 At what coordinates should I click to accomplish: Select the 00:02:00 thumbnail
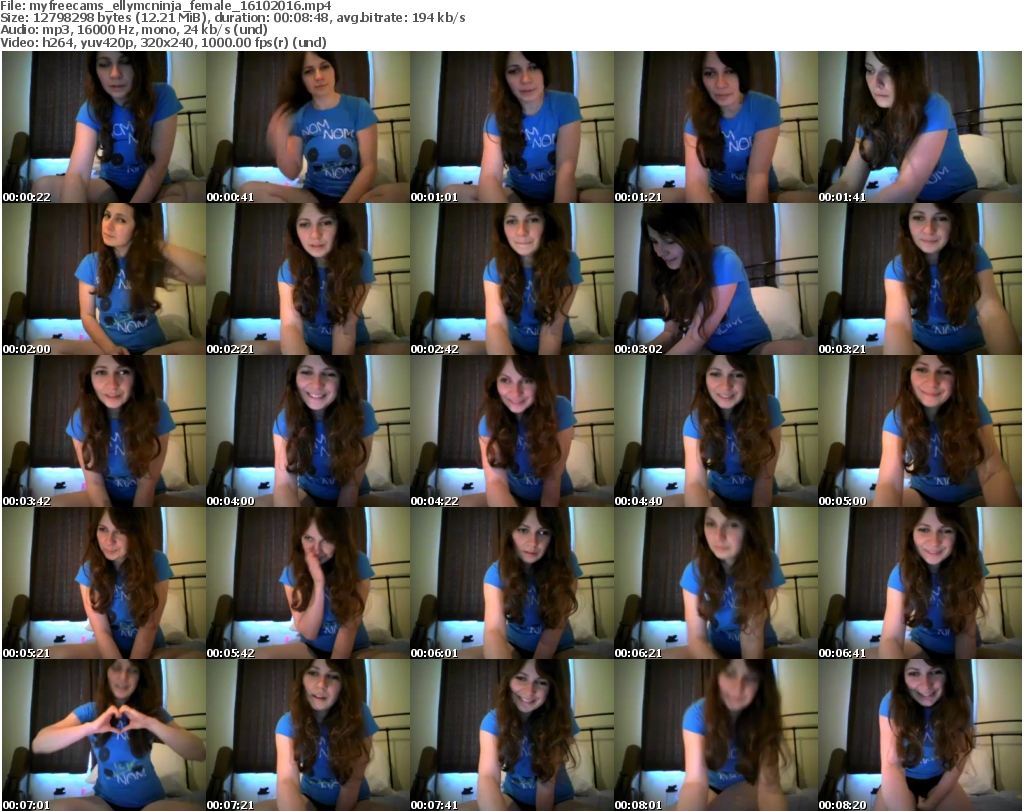103,279
